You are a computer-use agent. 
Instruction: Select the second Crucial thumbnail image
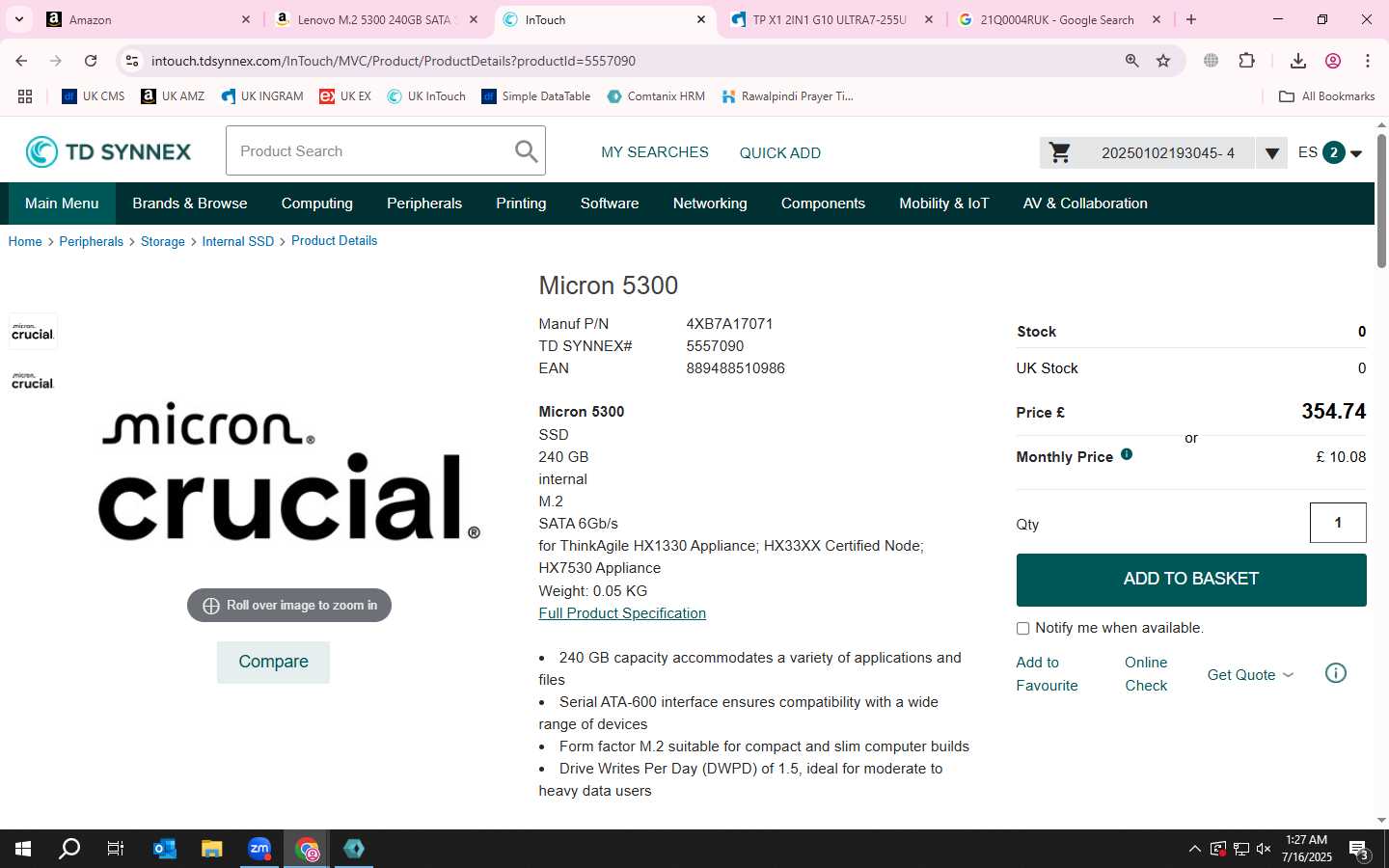[33, 381]
